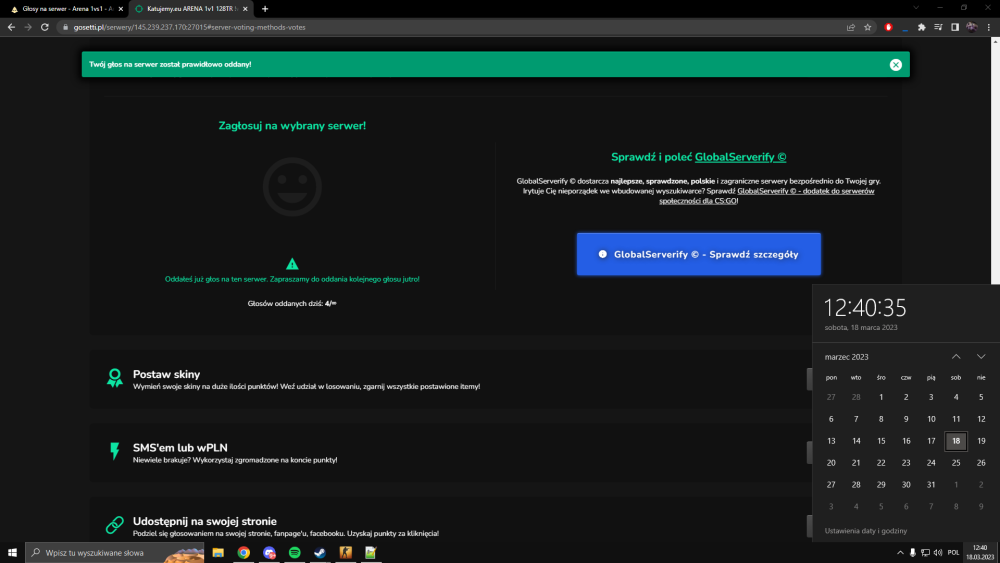Switch to the Głosy na serwer tab

pos(67,9)
